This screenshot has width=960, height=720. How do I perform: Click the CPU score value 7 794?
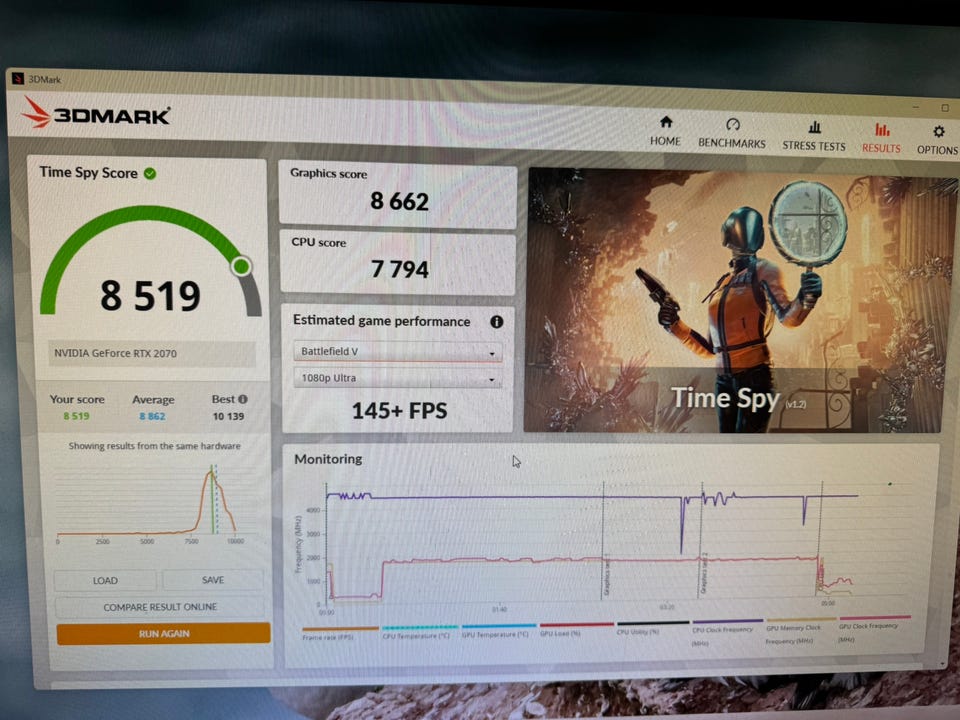click(x=400, y=269)
